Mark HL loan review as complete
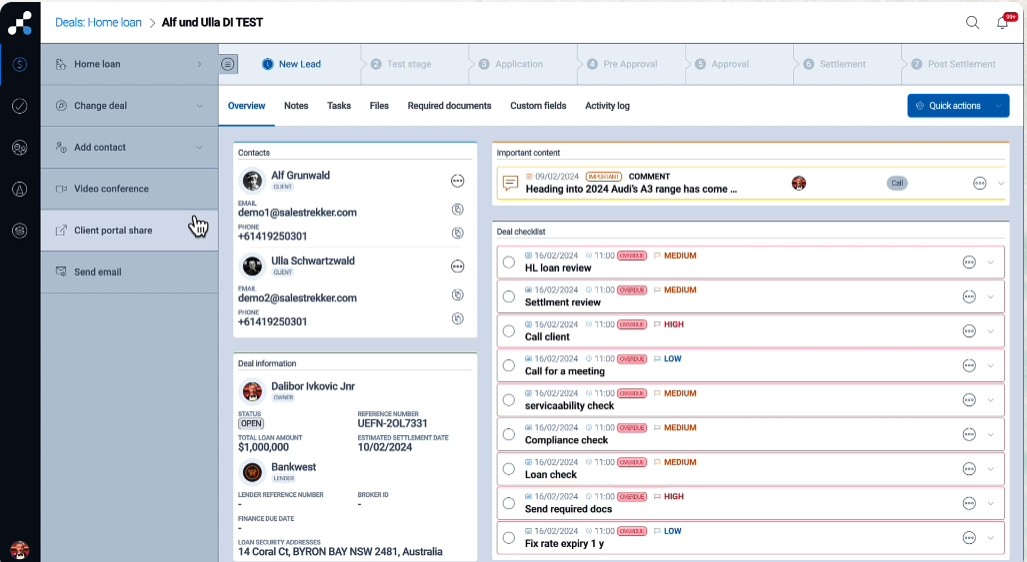The height and width of the screenshot is (562, 1027). 509,262
